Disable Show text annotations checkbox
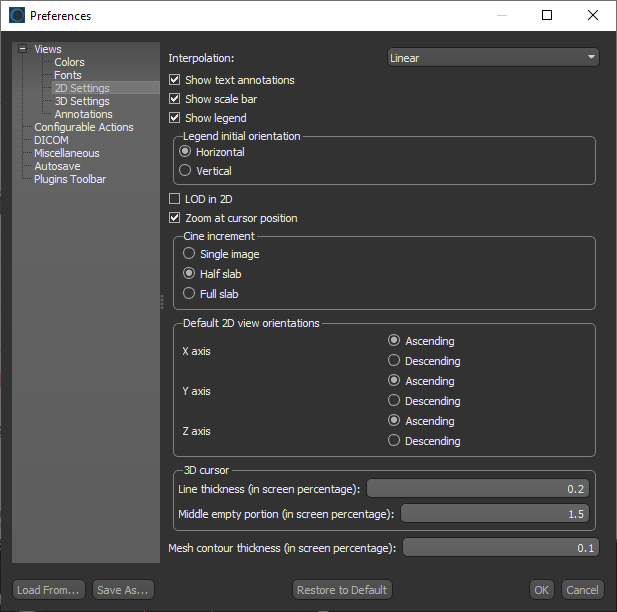 176,80
